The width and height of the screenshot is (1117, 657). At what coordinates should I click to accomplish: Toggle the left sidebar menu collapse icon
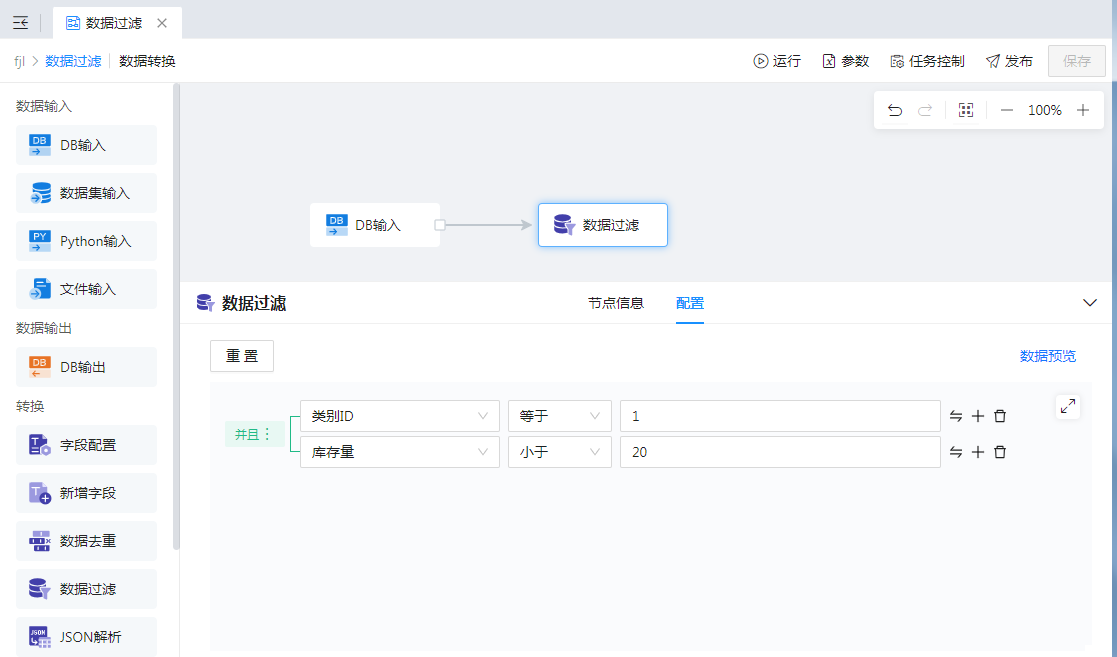coord(20,22)
